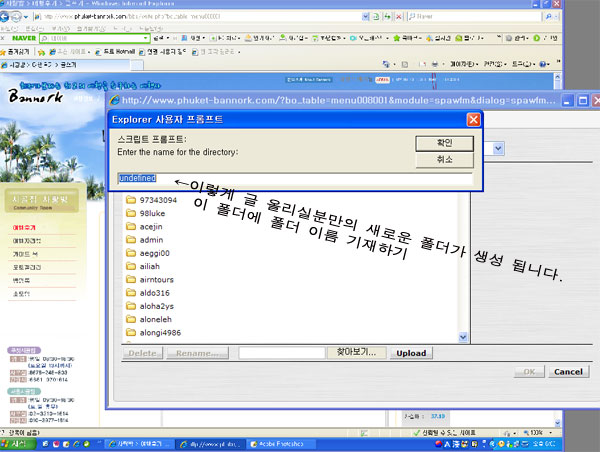The height and width of the screenshot is (452, 600).
Task: Click the Cancel button in file dialog
Action: (x=567, y=372)
